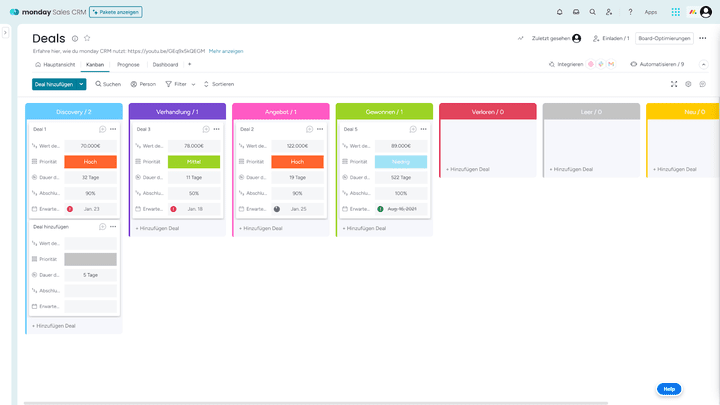This screenshot has height=405, width=720.
Task: Star the Deals board as favorite
Action: pyautogui.click(x=87, y=38)
